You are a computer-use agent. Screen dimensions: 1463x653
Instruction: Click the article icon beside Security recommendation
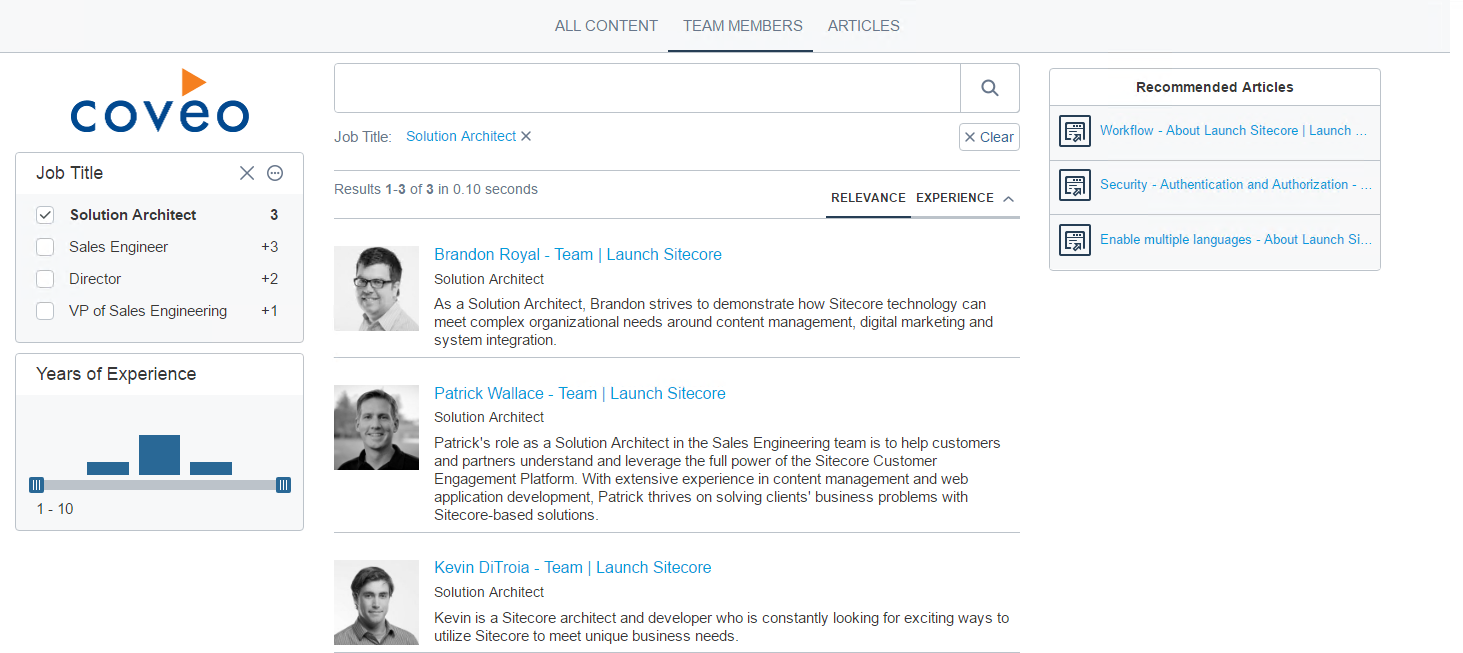point(1074,185)
